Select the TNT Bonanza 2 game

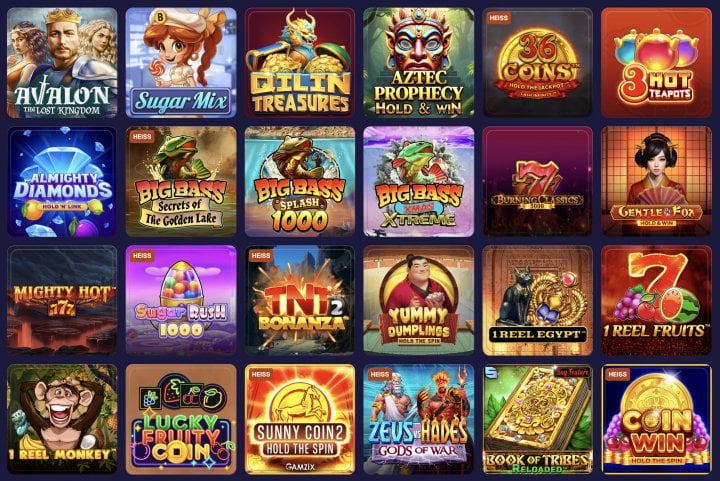300,301
